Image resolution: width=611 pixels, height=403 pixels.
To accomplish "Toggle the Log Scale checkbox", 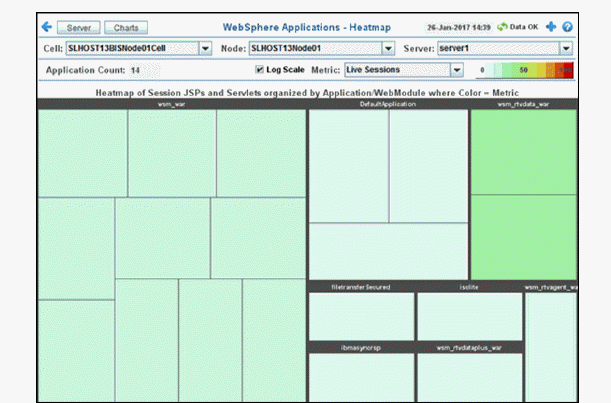I will 259,69.
